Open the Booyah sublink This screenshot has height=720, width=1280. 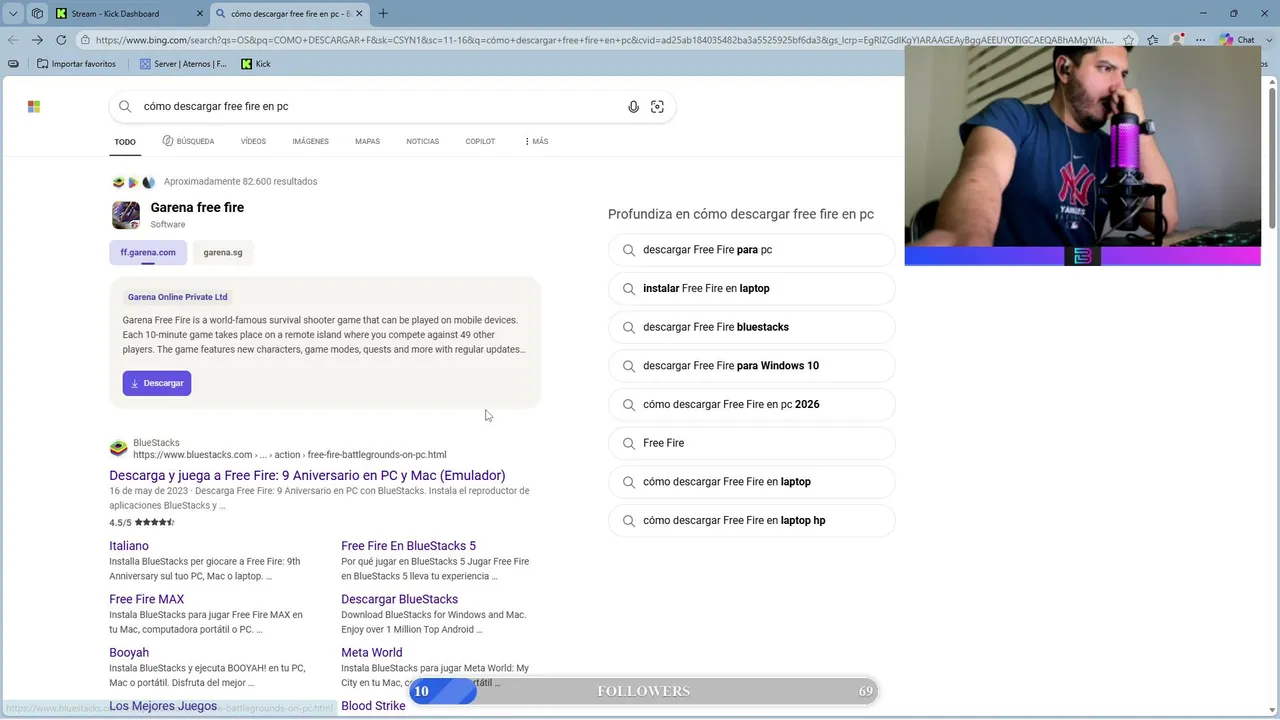(129, 652)
